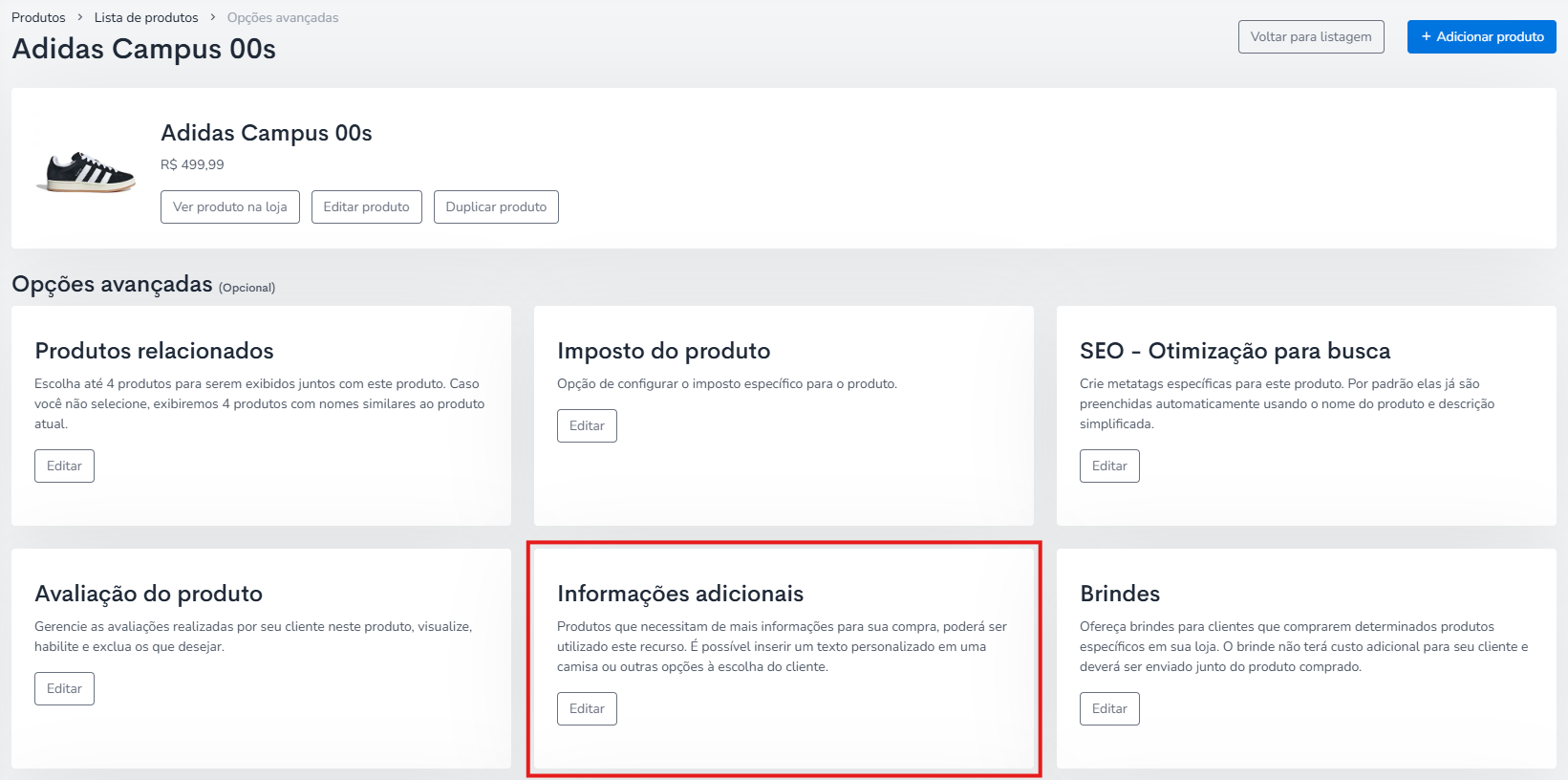Click the Opções avançadas breadcrumb
Viewport: 1568px width, 780px height.
[283, 17]
